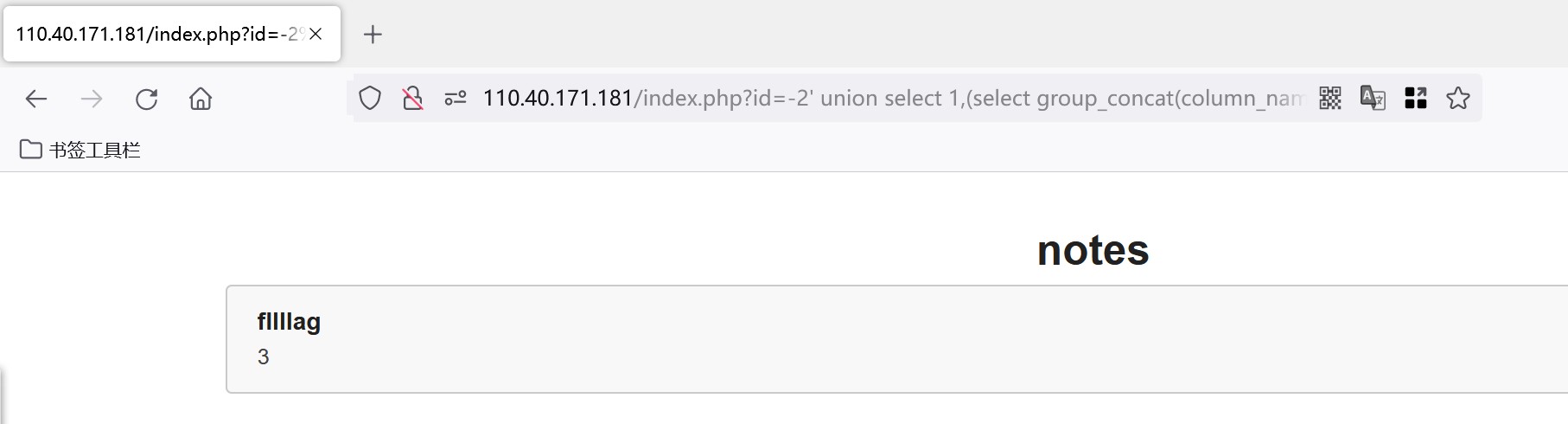
Task: Go to the browser home page
Action: [201, 99]
